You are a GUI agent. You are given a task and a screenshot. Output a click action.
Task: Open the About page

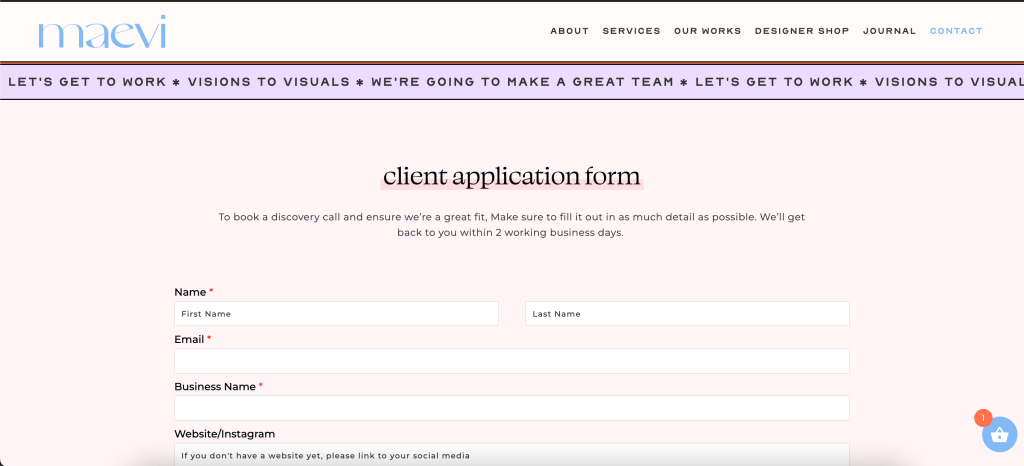(569, 31)
